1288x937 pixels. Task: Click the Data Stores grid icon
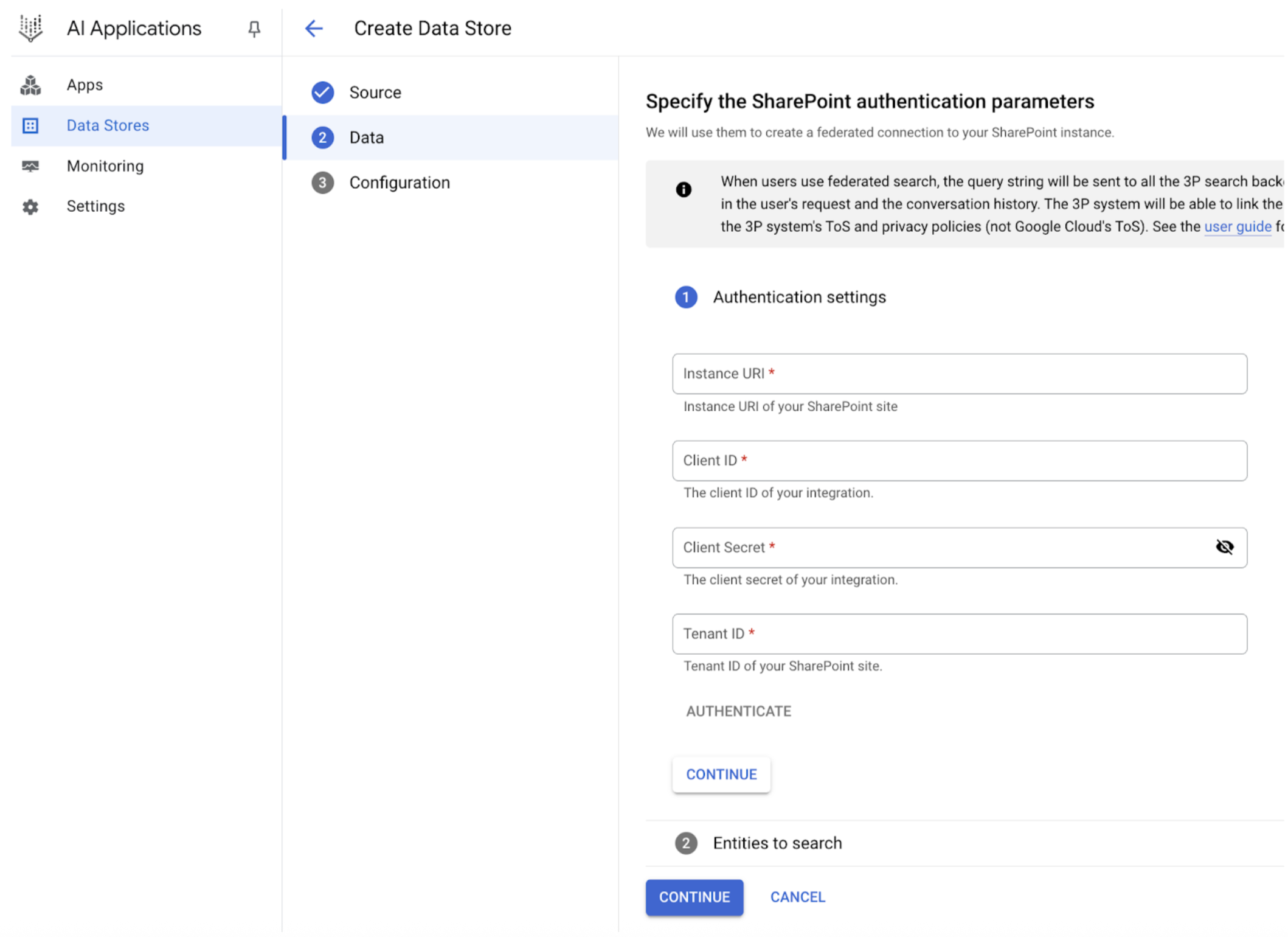click(x=30, y=125)
